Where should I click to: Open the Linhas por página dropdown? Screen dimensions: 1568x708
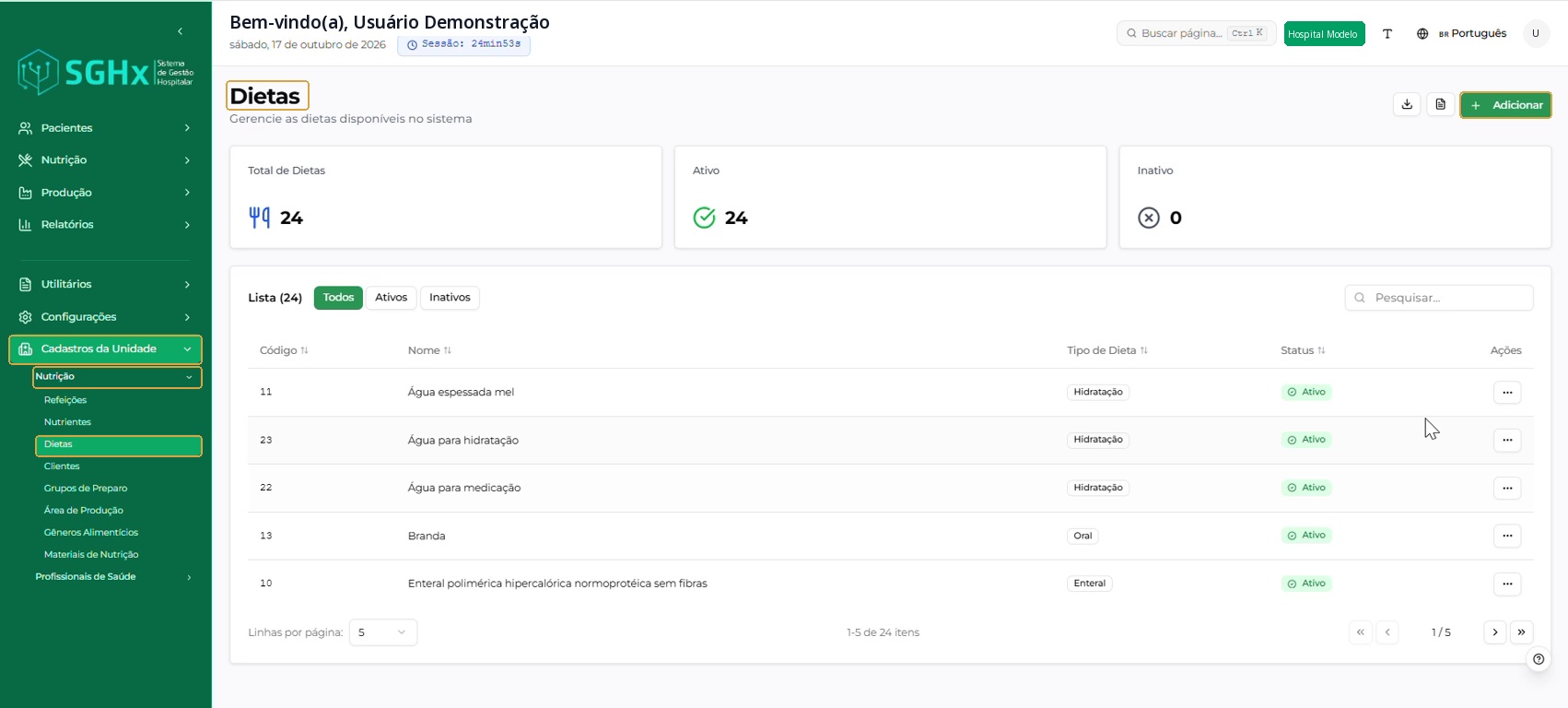382,632
